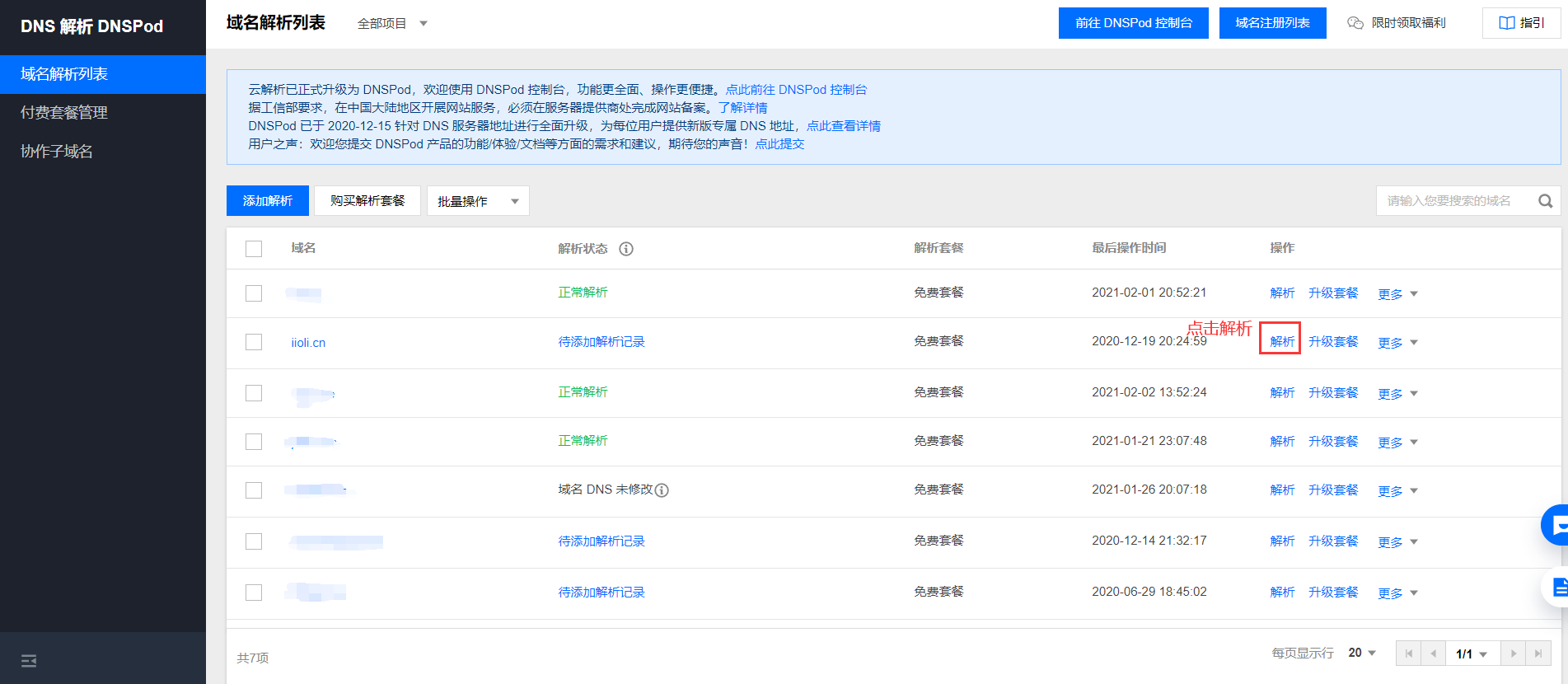Click the 共7项 total count text
The image size is (1568, 684).
point(253,658)
